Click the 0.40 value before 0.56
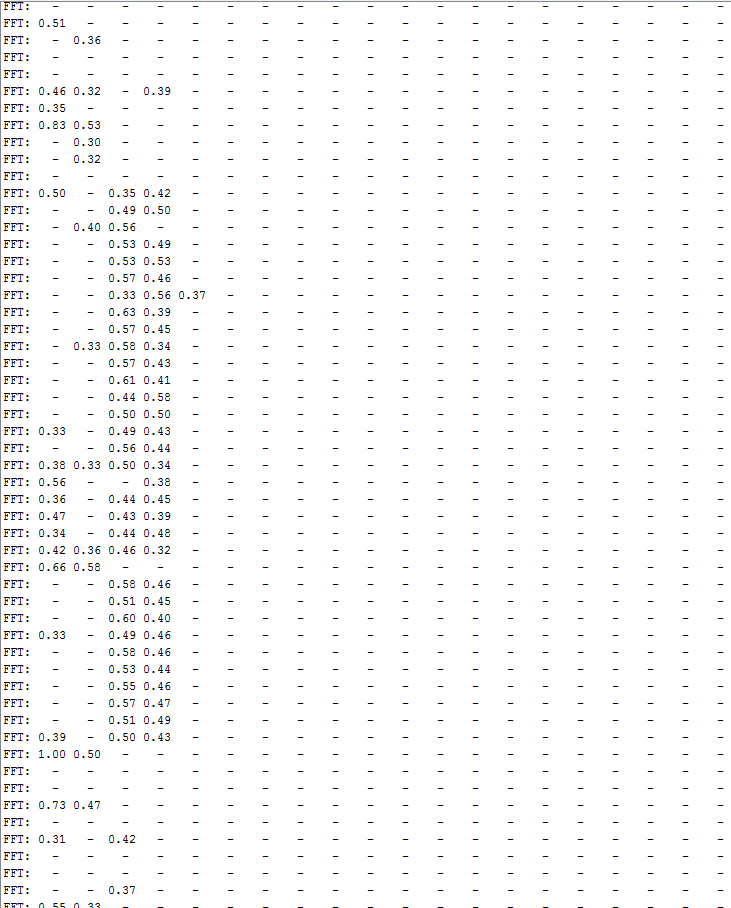 [87, 227]
